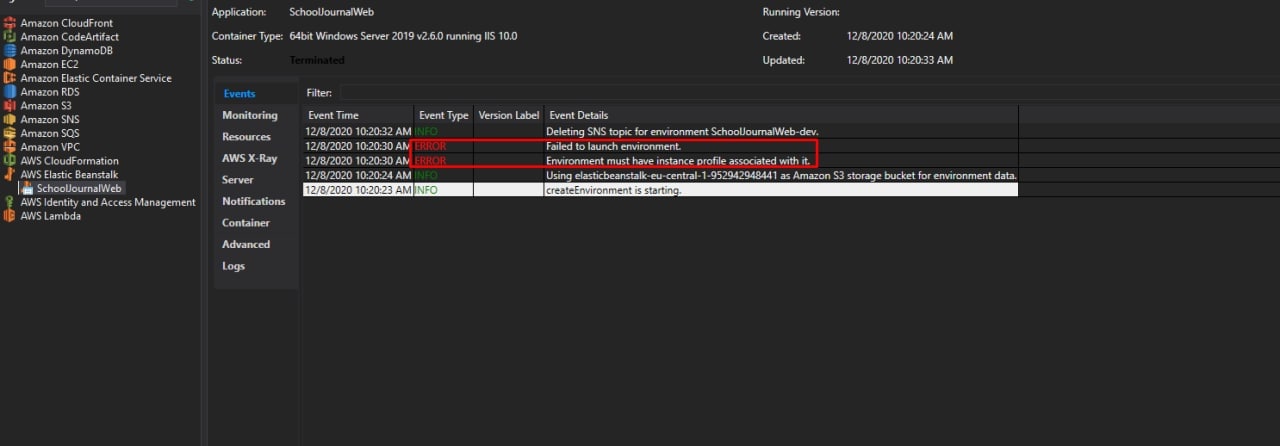Open the Events tab
Screen dimensions: 1280x446
pos(239,94)
